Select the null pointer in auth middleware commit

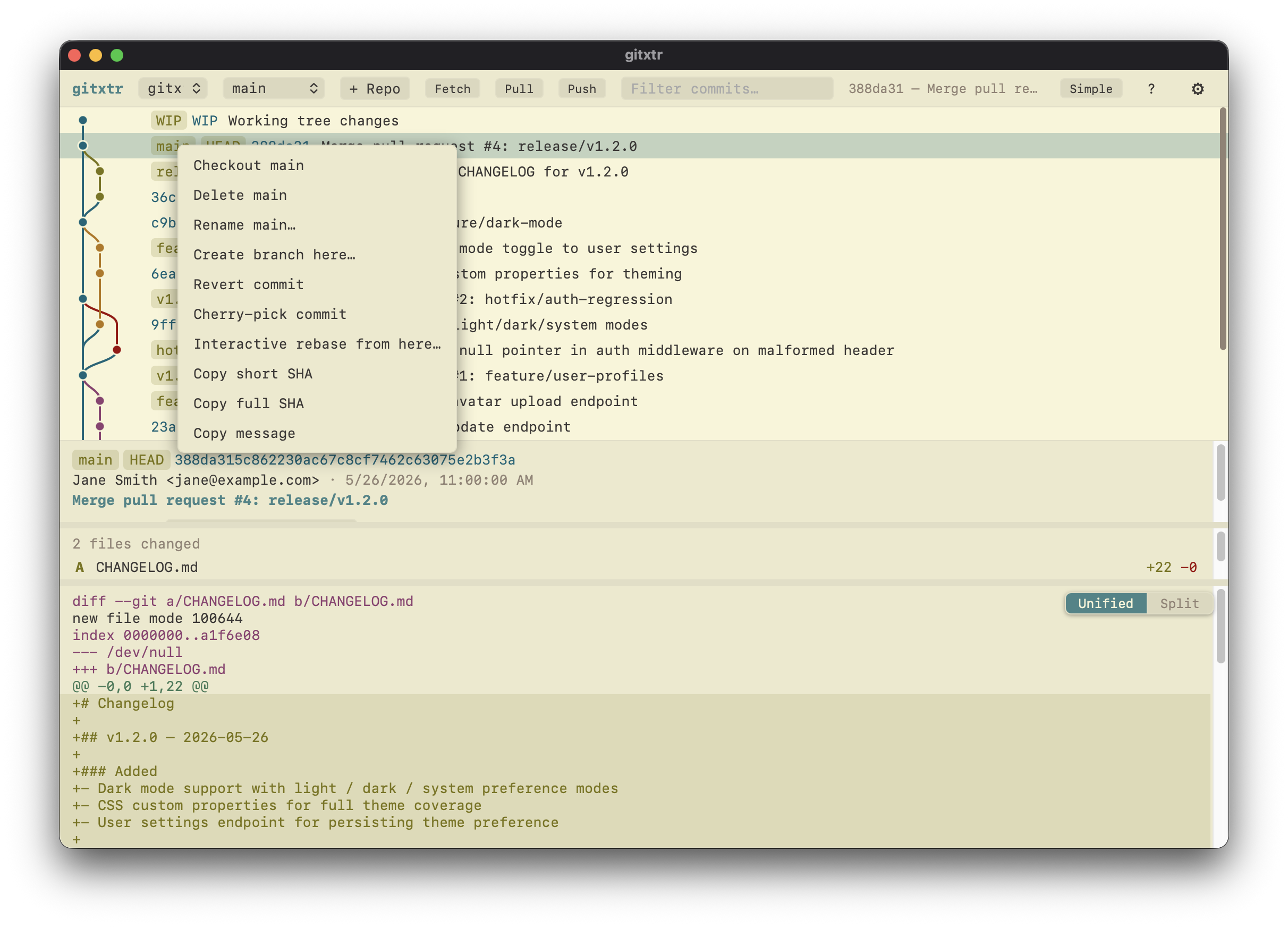(639, 350)
